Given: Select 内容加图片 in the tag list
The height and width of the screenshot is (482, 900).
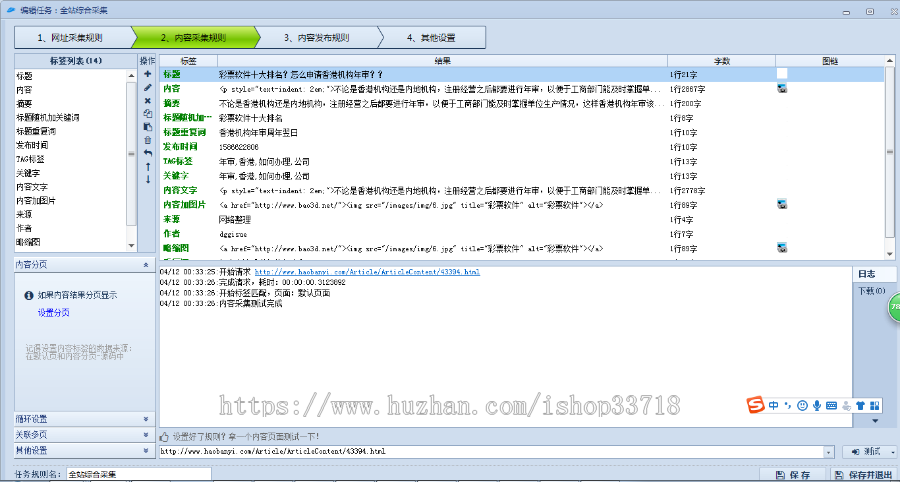Looking at the screenshot, I should click(36, 201).
